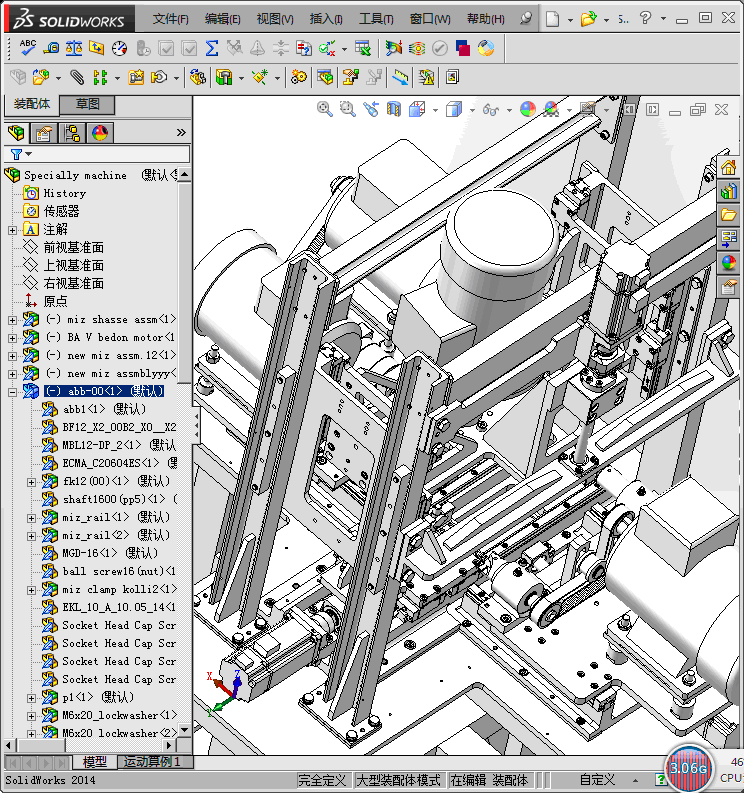Click the Assembly Visualization multicolor ring icon
744x793 pixels.
pyautogui.click(x=486, y=48)
